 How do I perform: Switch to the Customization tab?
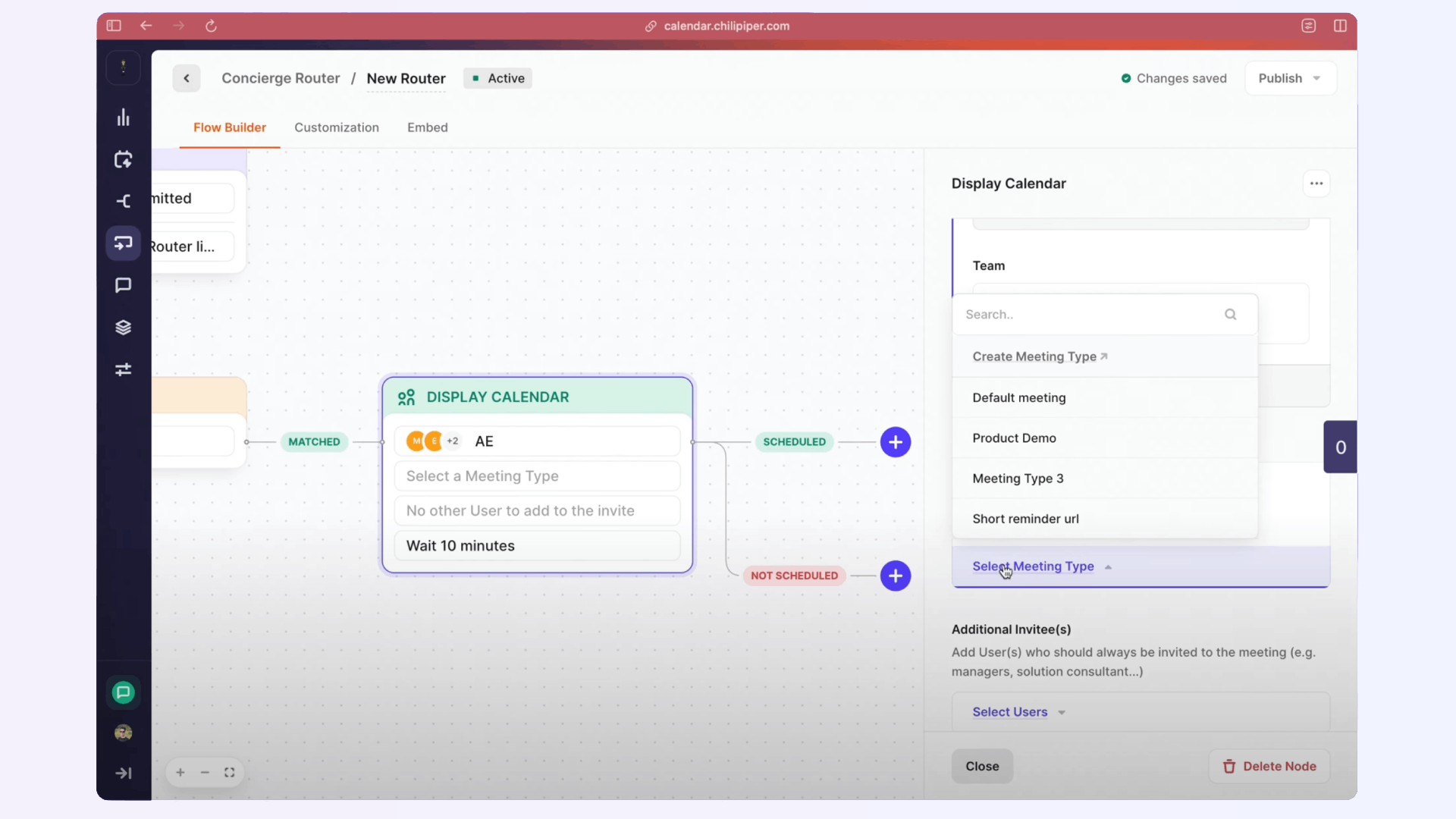pyautogui.click(x=336, y=127)
